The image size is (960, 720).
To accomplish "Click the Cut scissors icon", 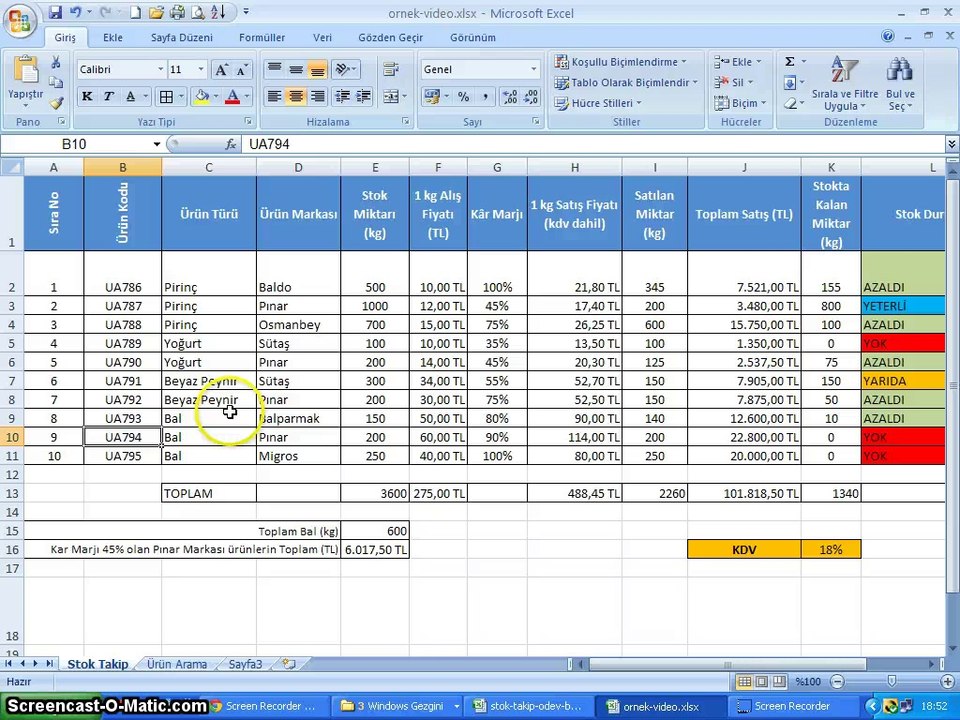I will (x=56, y=62).
